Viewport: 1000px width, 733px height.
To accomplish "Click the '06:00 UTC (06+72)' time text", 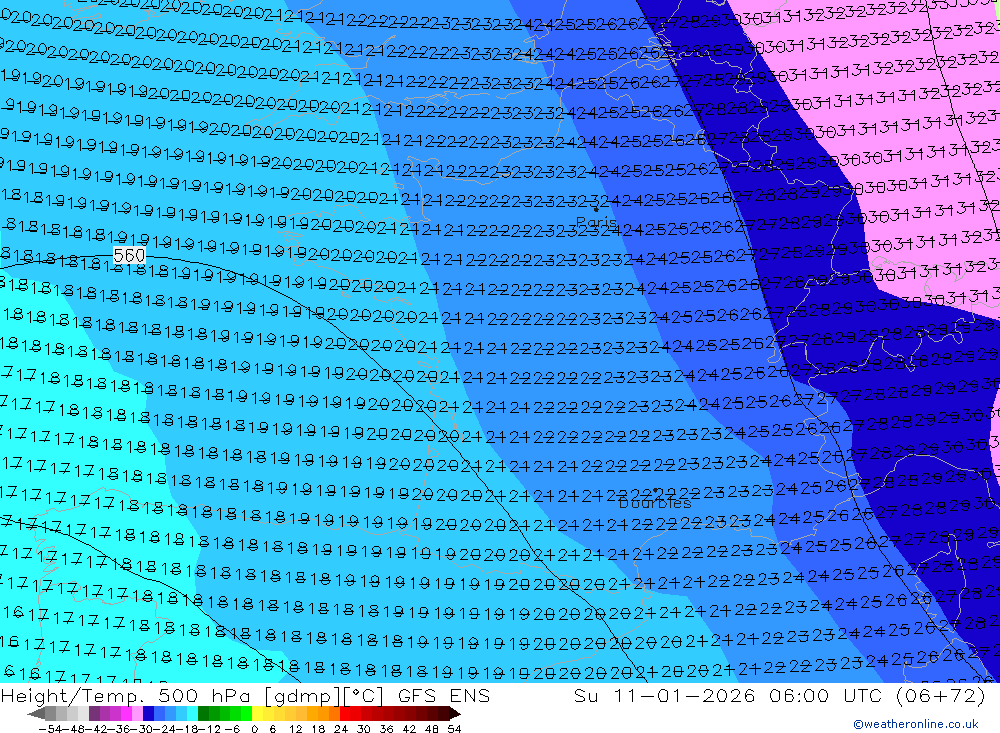I will pyautogui.click(x=877, y=695).
